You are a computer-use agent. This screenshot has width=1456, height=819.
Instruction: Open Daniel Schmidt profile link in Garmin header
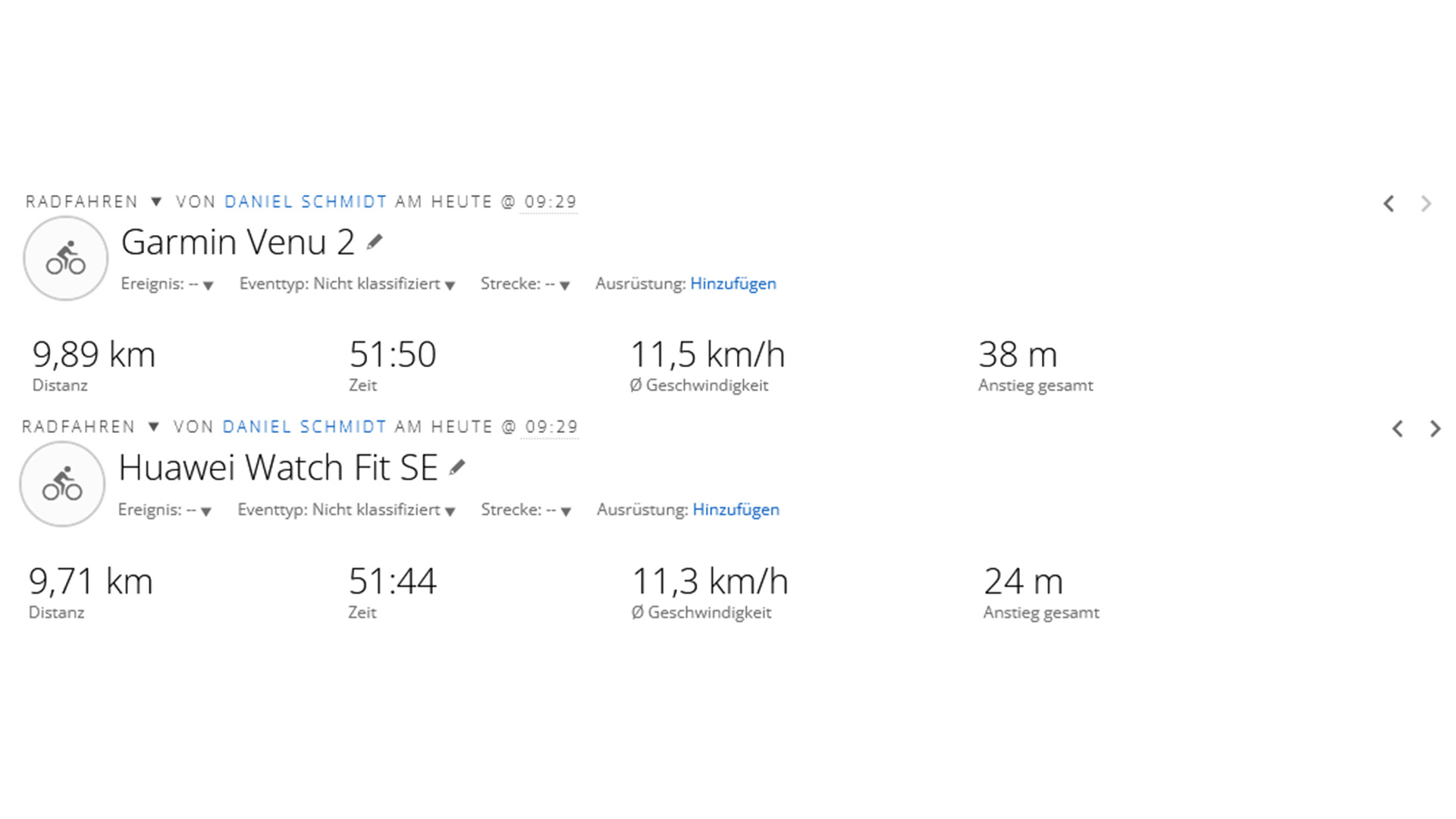click(306, 202)
